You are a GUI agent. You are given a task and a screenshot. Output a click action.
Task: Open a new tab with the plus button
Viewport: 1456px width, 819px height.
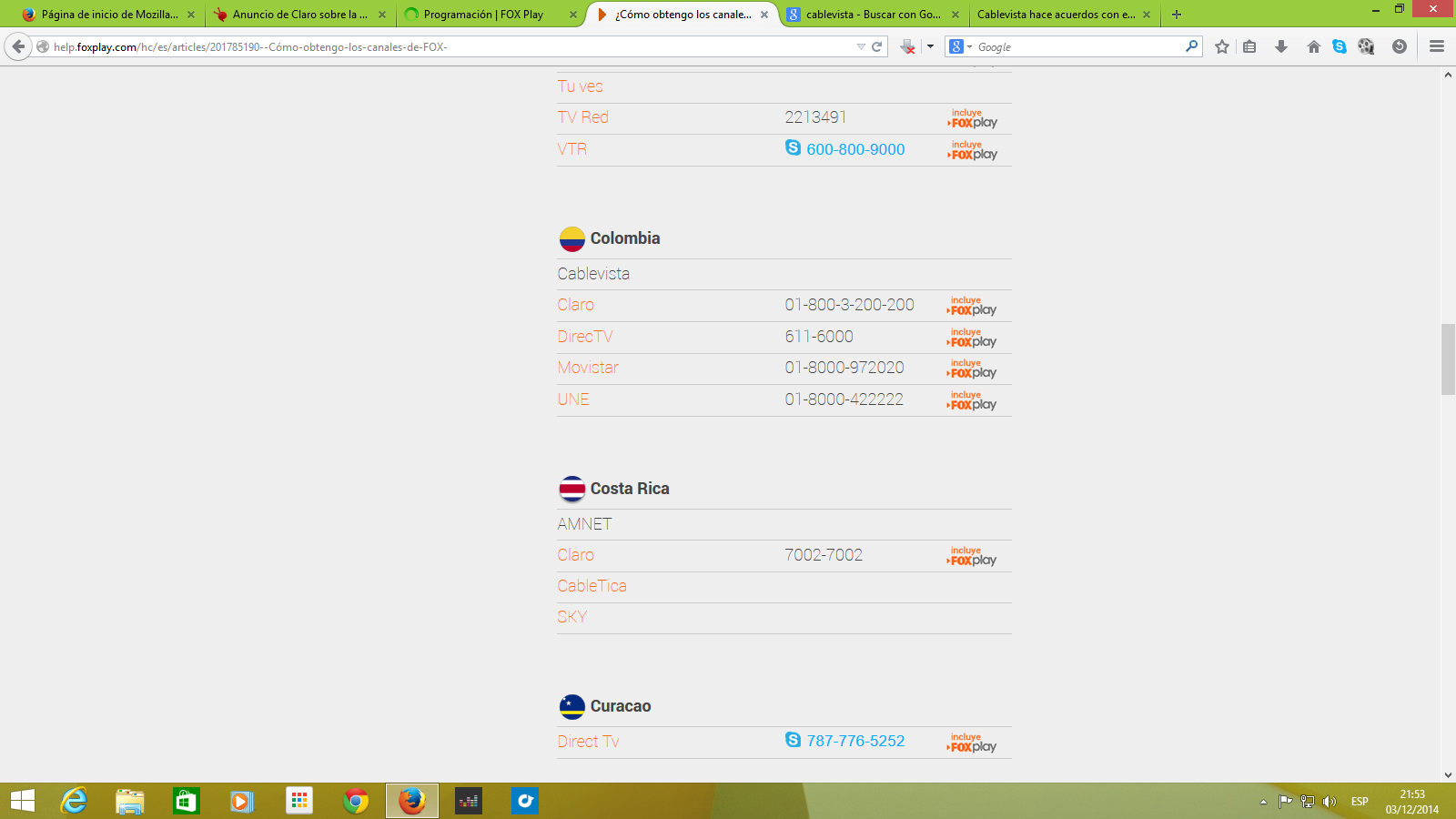coord(1177,15)
